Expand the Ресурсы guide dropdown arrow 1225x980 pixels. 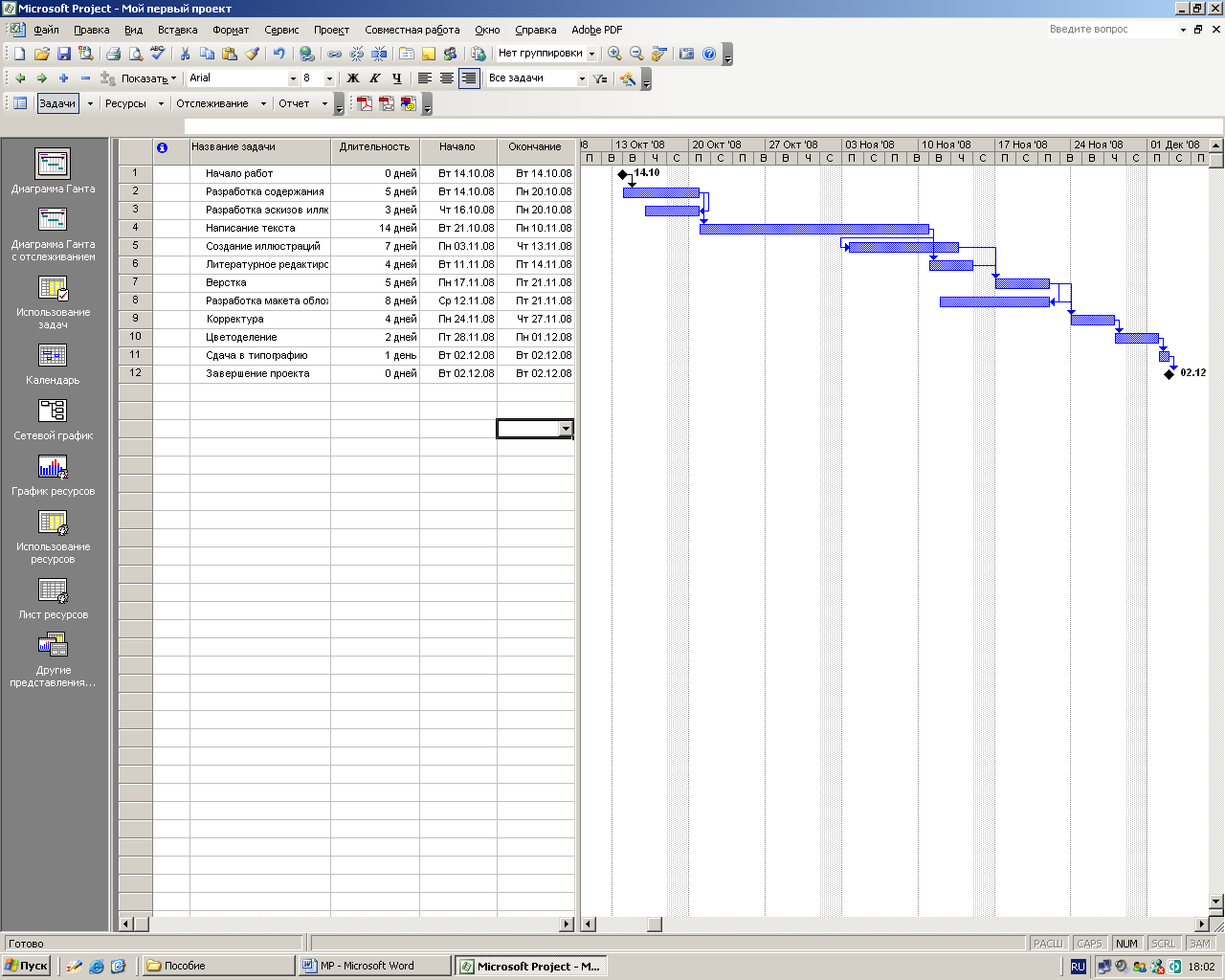(x=161, y=103)
